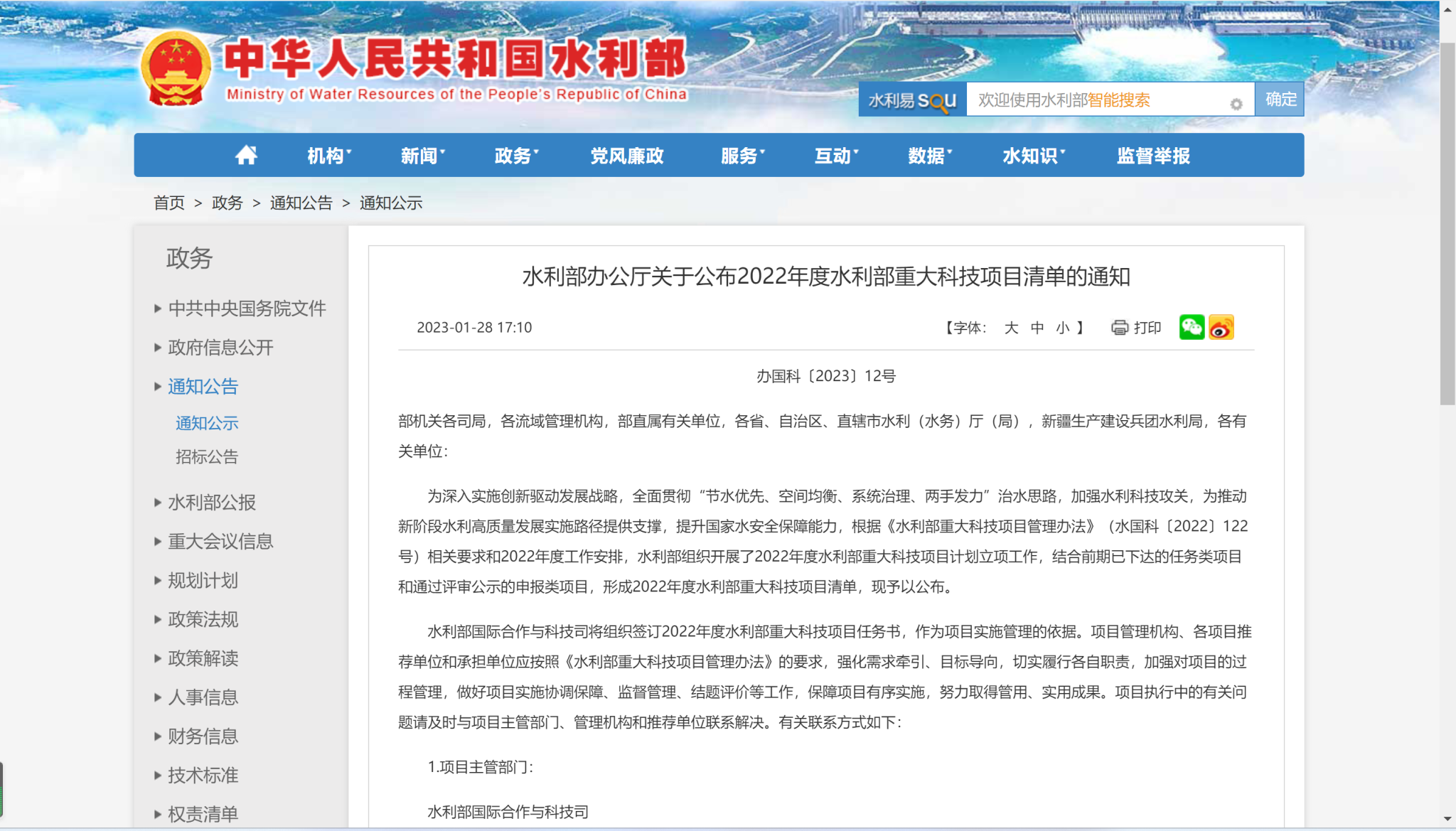Click the Ministry of Water Resources title banner
Image resolution: width=1456 pixels, height=831 pixels.
(x=456, y=69)
